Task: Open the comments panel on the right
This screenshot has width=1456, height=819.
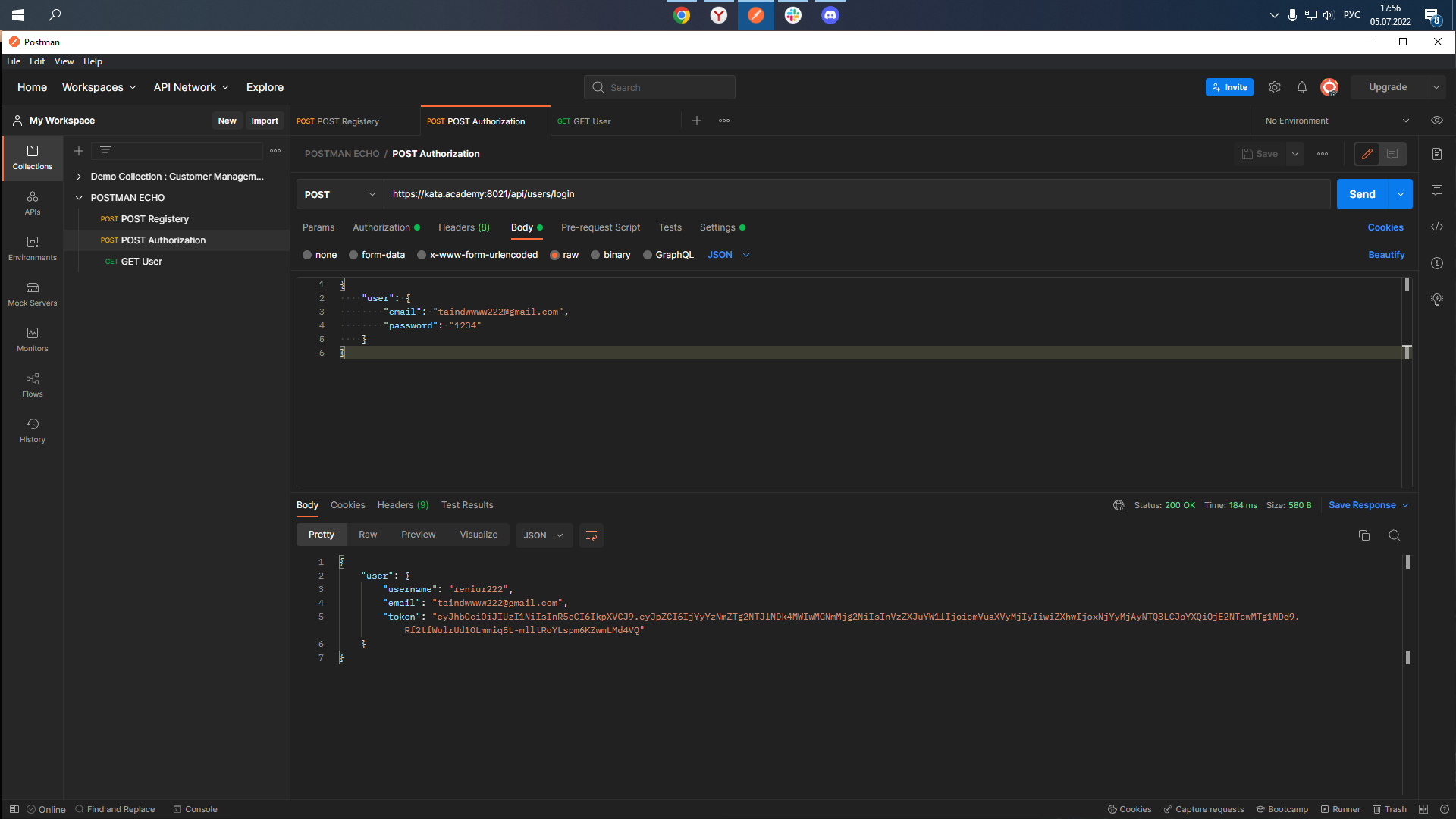Action: pos(1437,190)
